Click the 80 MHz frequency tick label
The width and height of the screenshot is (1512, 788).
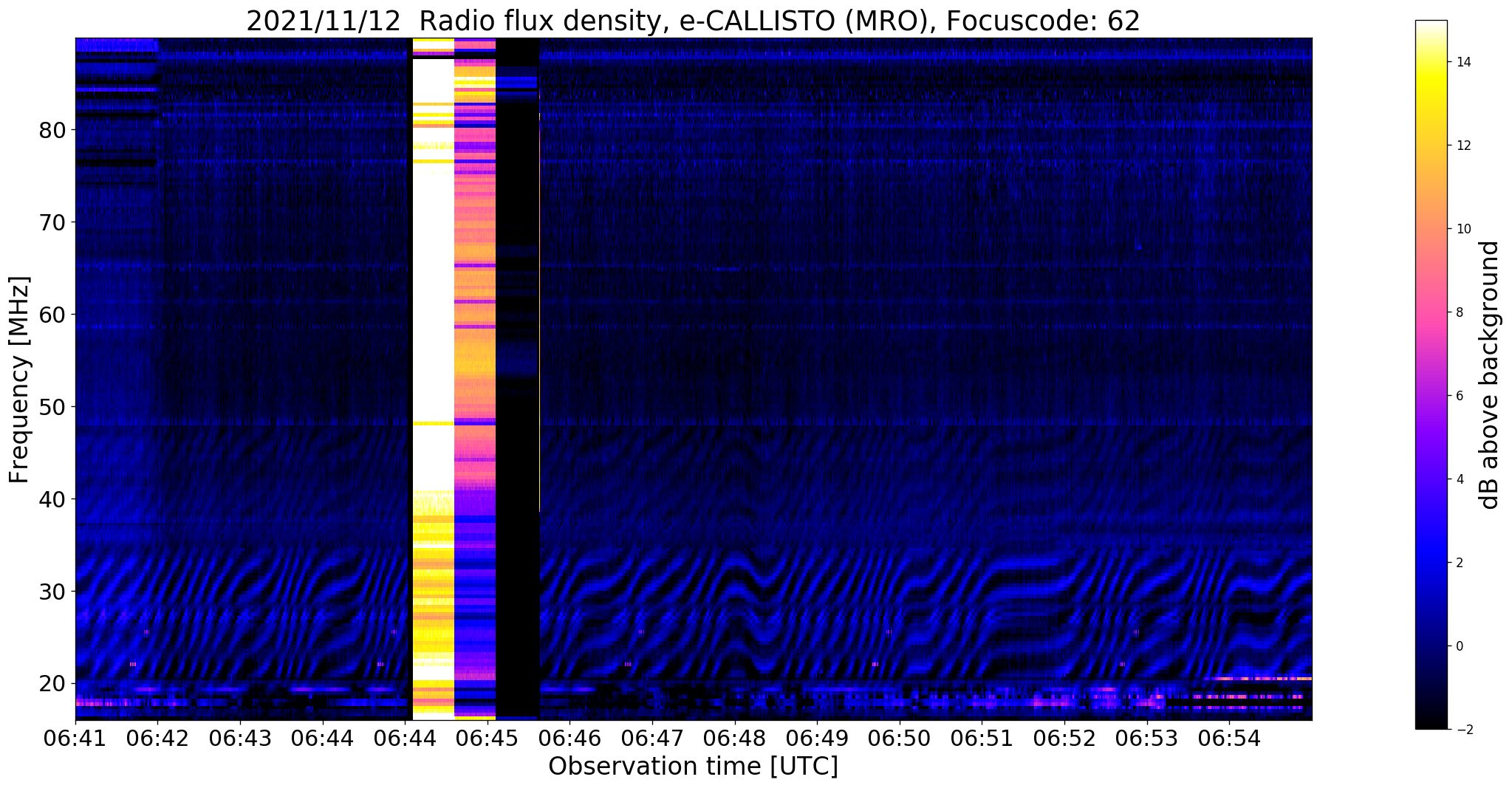[52, 130]
